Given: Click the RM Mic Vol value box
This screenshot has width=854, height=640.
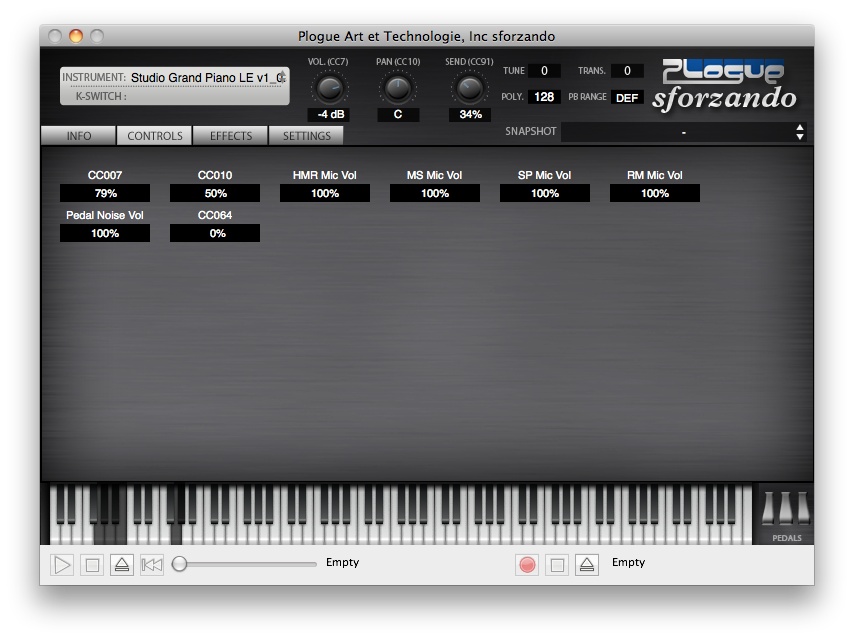Looking at the screenshot, I should 655,193.
